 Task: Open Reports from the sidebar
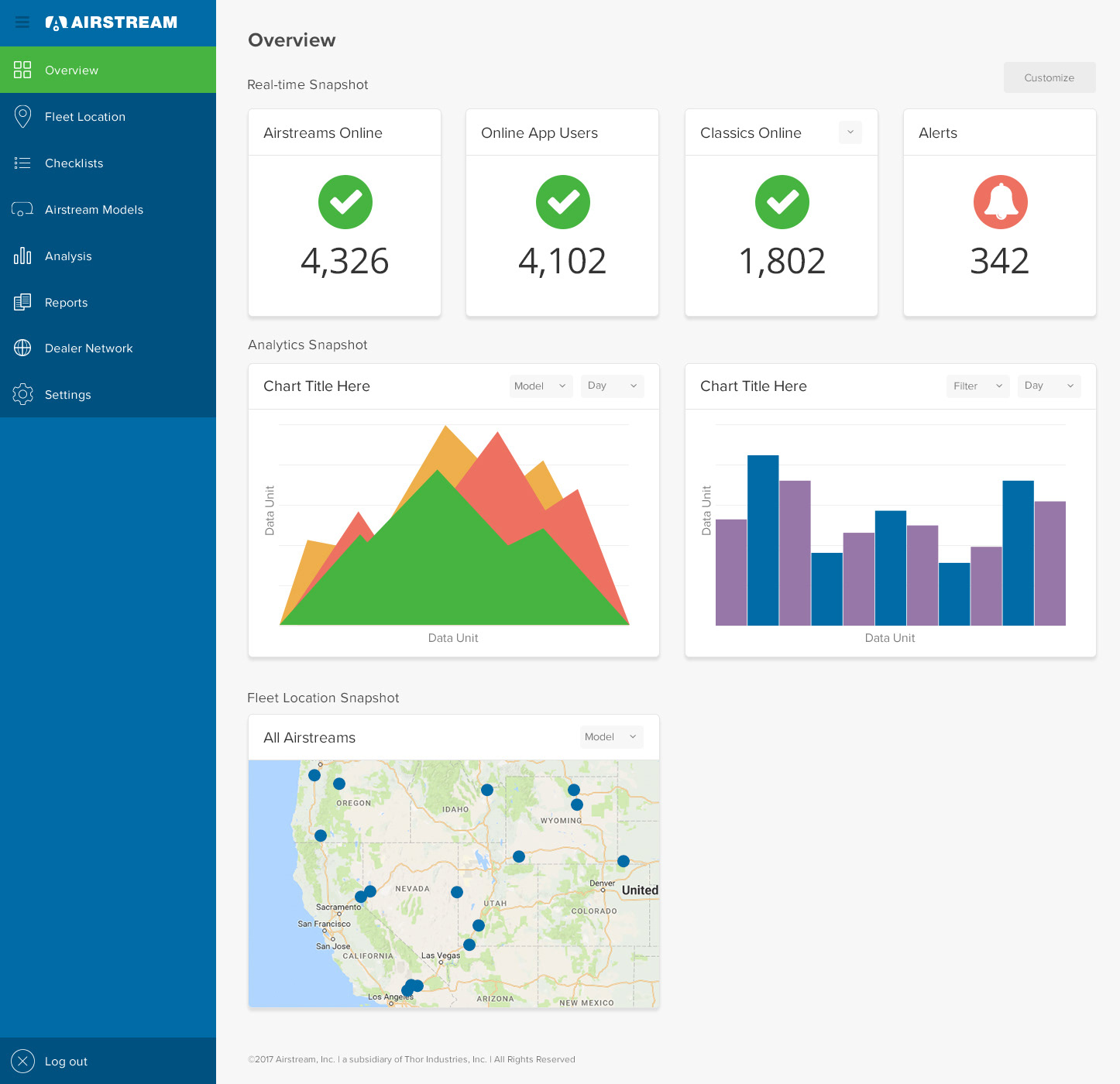coord(108,302)
